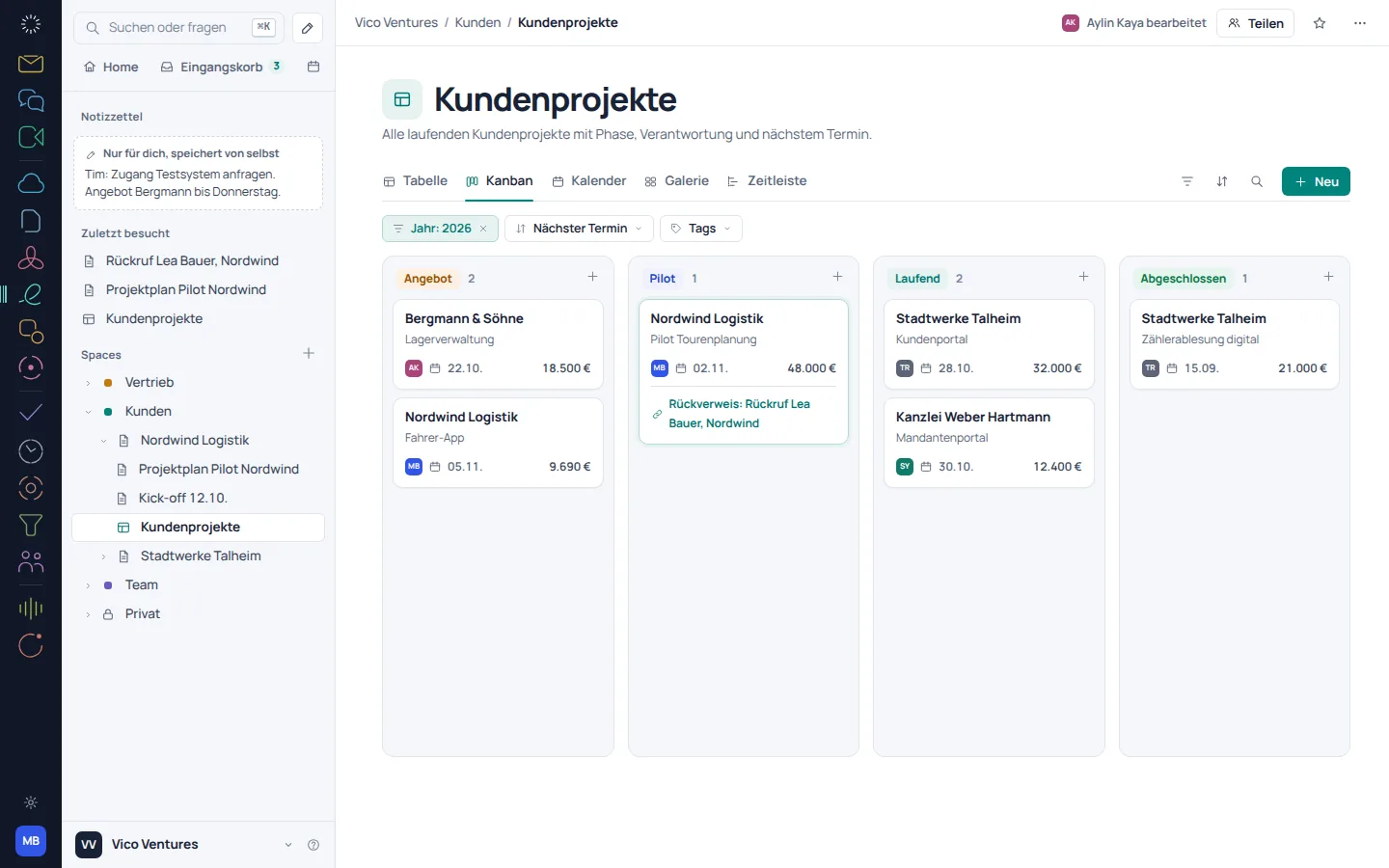The height and width of the screenshot is (868, 1389).
Task: Open the people contacts icon in rail
Action: coord(31,561)
